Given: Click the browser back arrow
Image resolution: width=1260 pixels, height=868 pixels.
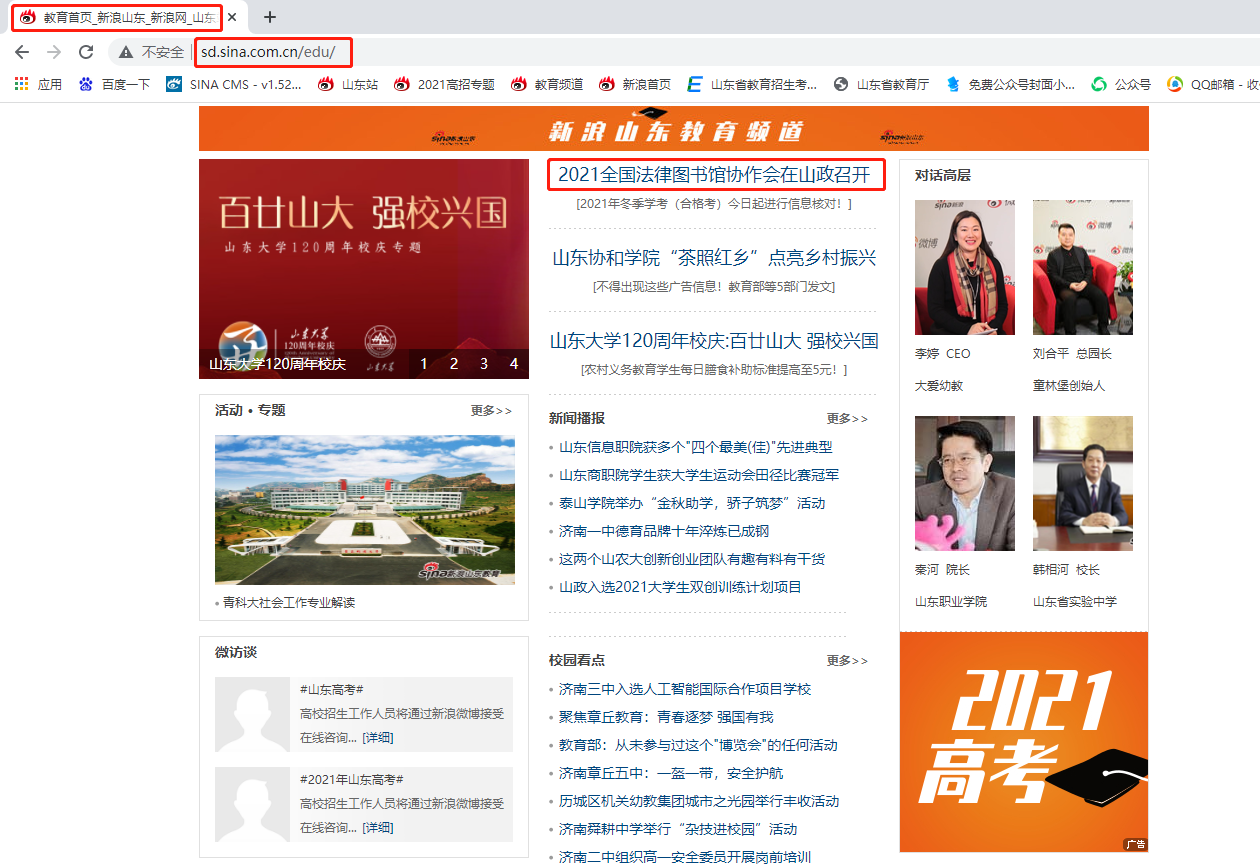Looking at the screenshot, I should tap(22, 52).
